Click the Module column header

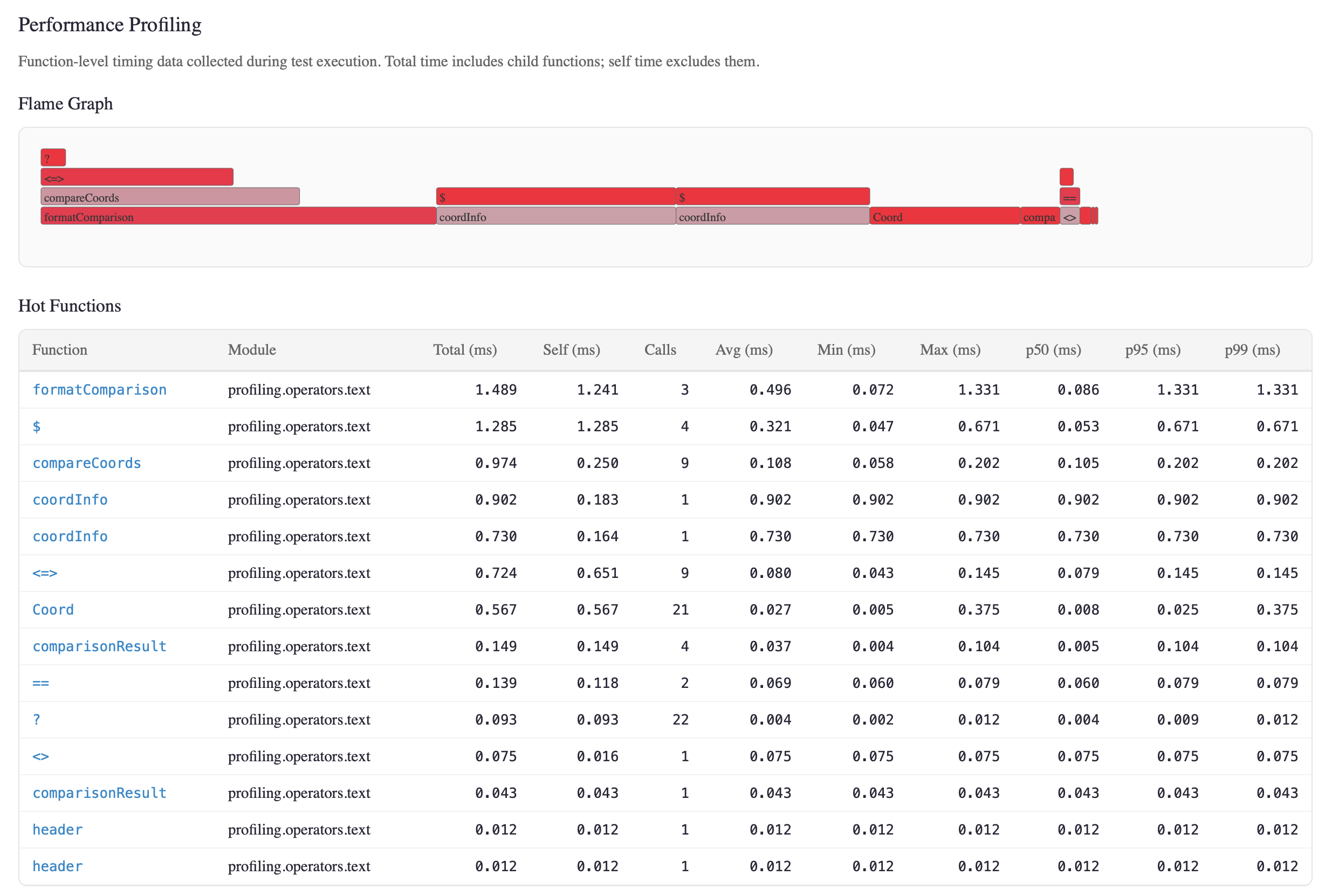252,350
